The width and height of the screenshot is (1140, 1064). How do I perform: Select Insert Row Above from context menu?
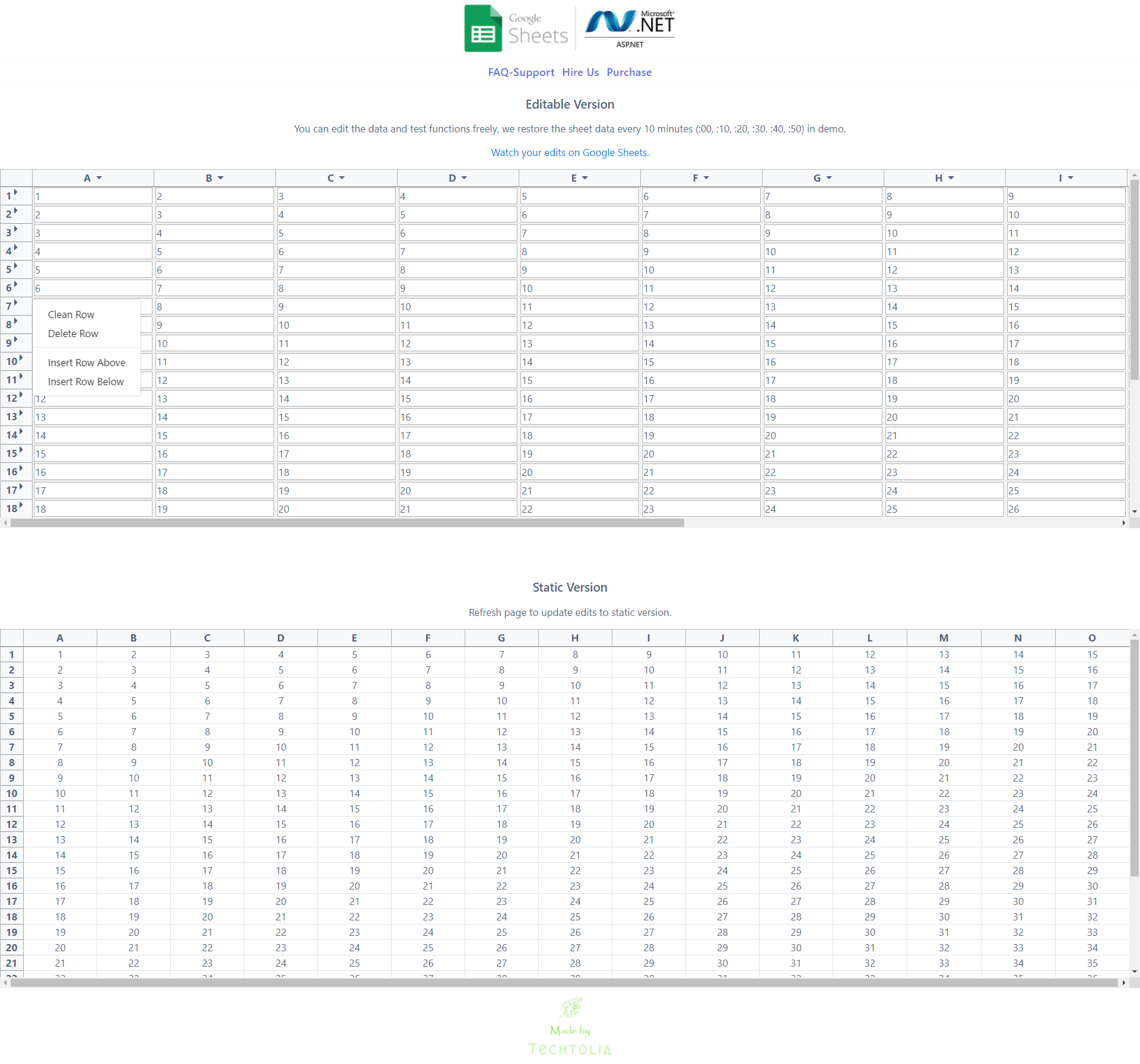point(87,363)
